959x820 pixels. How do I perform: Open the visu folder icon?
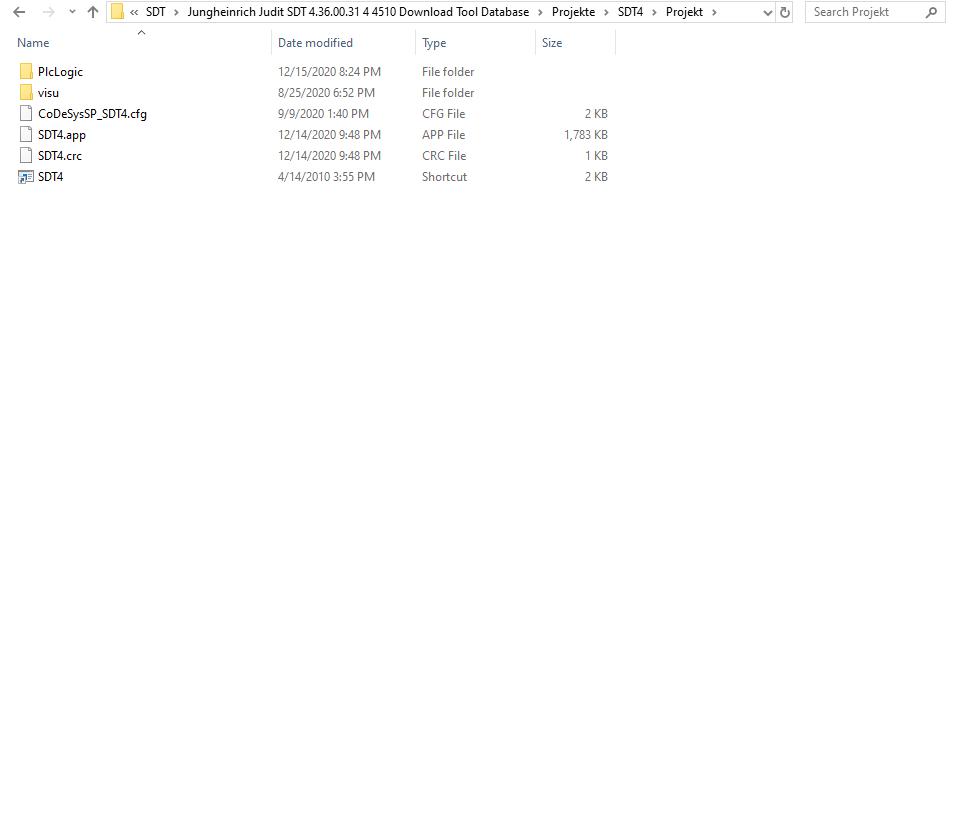coord(25,92)
